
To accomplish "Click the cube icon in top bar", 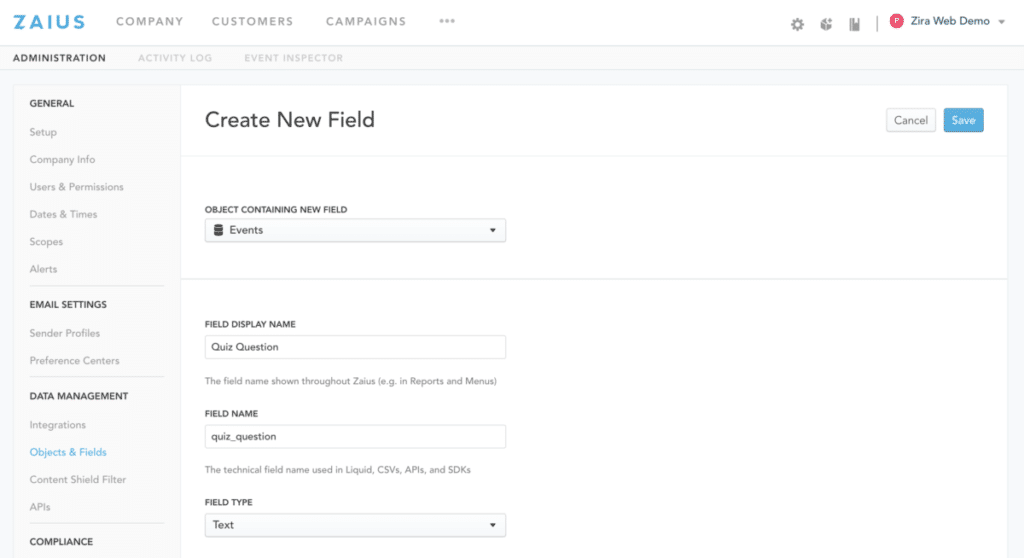I will (826, 24).
